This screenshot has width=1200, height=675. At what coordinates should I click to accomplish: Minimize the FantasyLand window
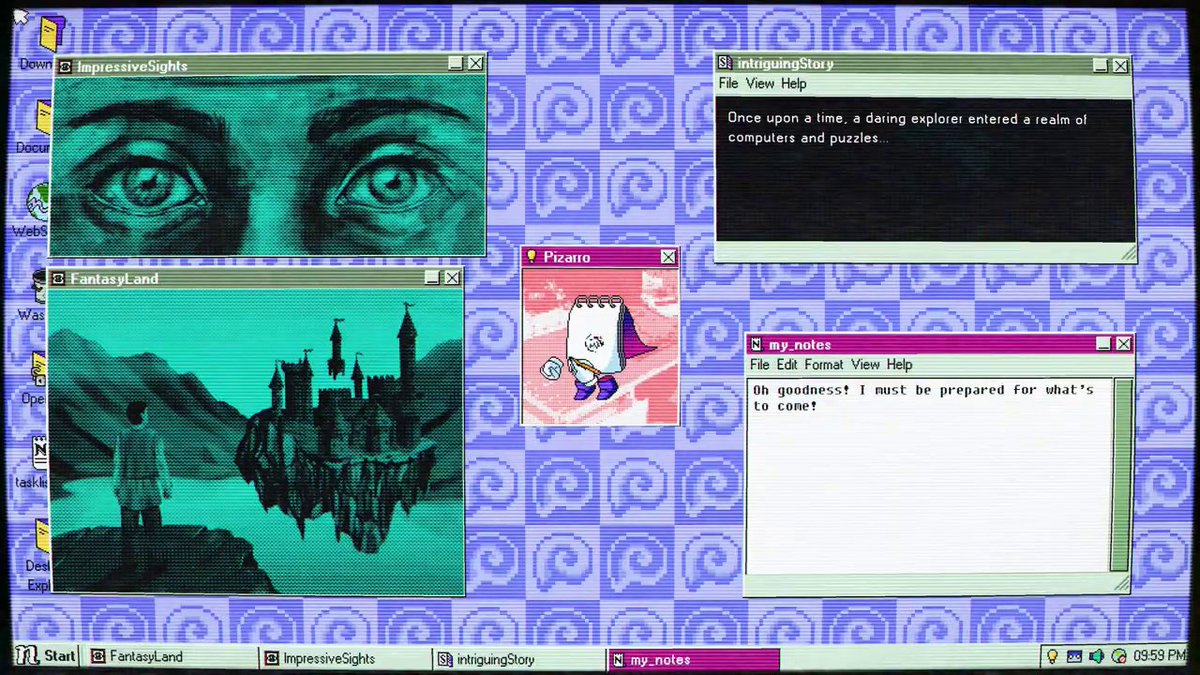tap(432, 277)
